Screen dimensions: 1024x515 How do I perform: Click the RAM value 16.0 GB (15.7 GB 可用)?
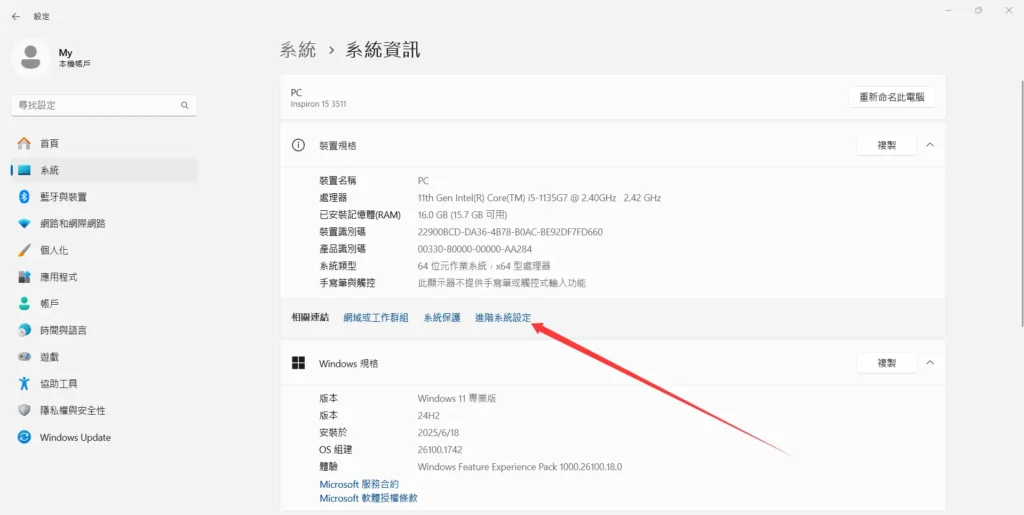(462, 215)
